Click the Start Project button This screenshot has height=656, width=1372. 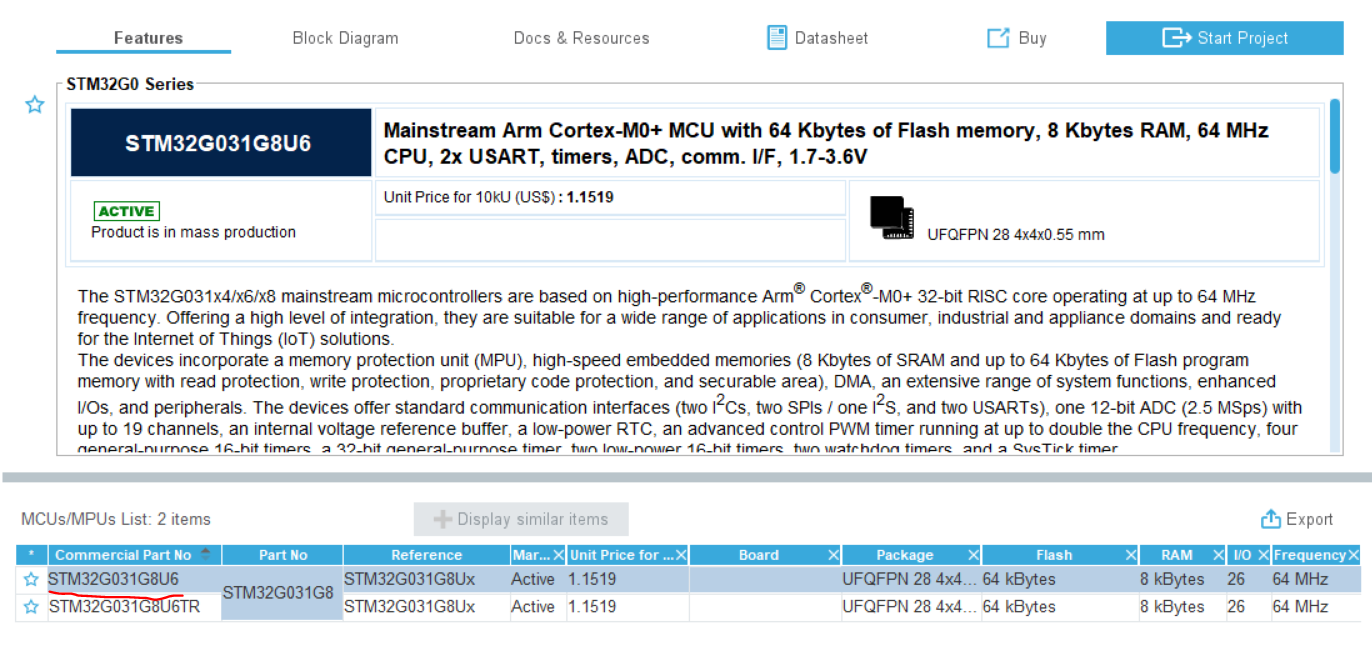tap(1224, 38)
